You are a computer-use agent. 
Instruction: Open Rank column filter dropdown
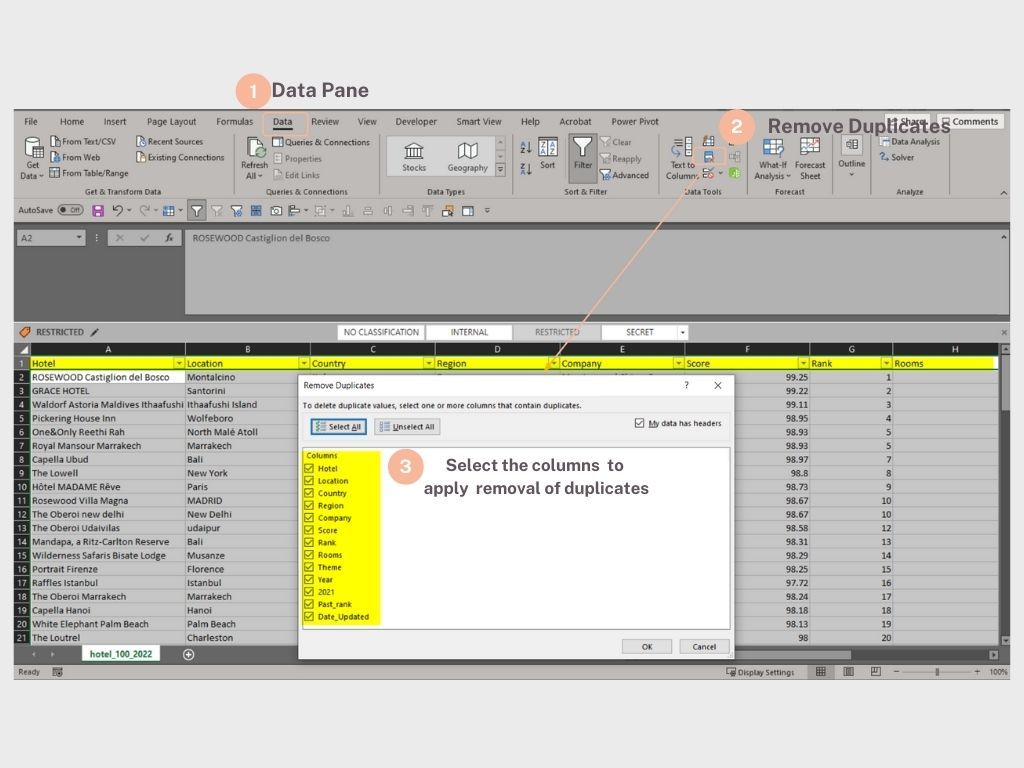pos(886,363)
